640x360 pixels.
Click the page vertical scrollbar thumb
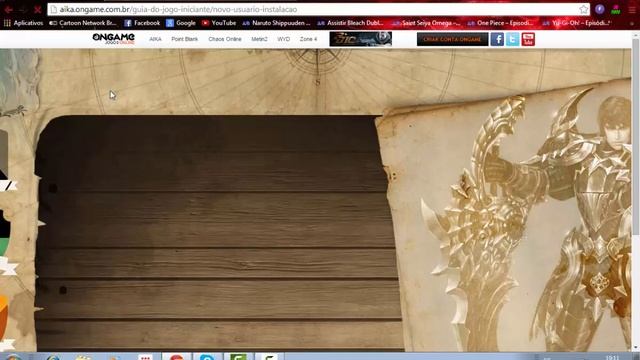[x=636, y=137]
